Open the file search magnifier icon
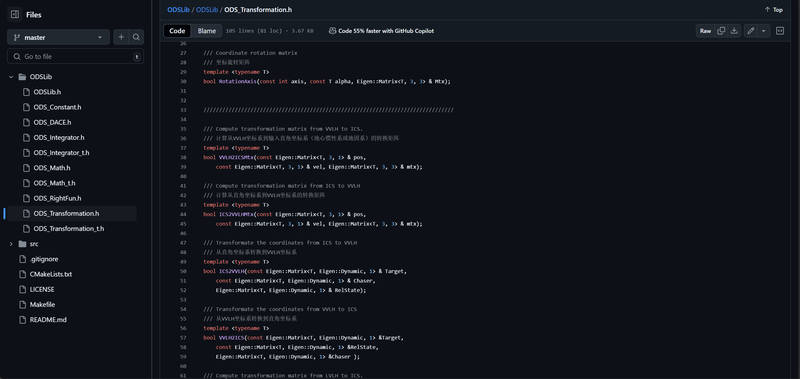Viewport: 800px width, 379px height. pos(136,37)
